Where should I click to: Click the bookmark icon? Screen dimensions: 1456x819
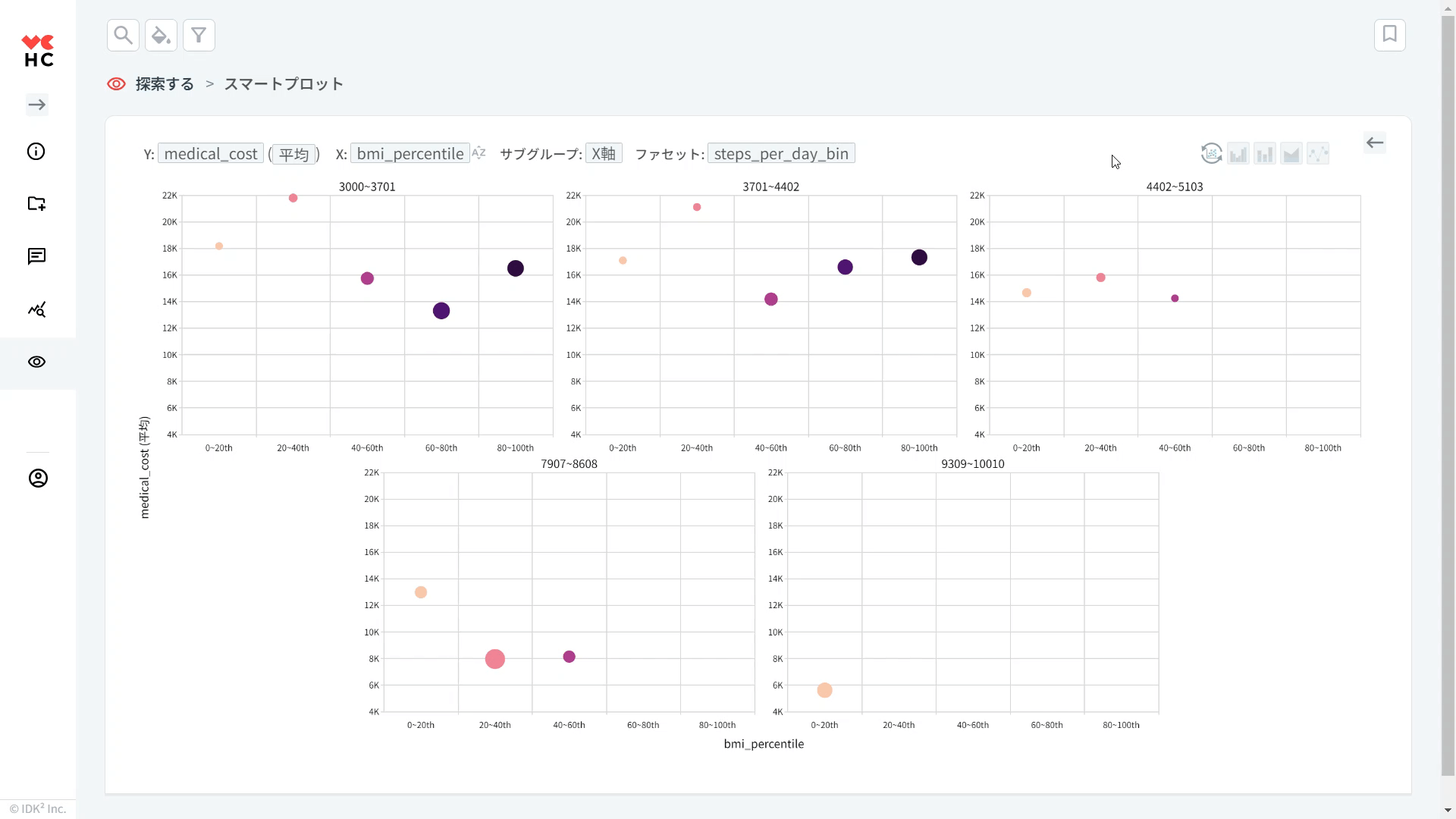click(x=1389, y=35)
